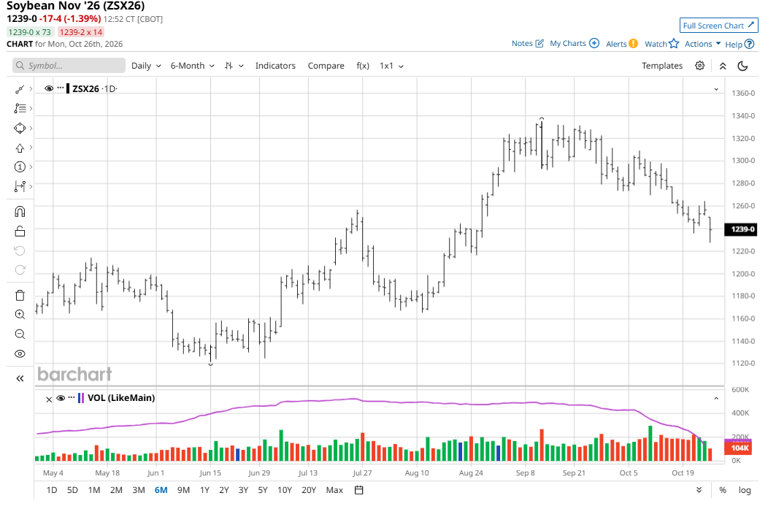Select the 1Y range tab
The image size is (768, 512).
(204, 490)
